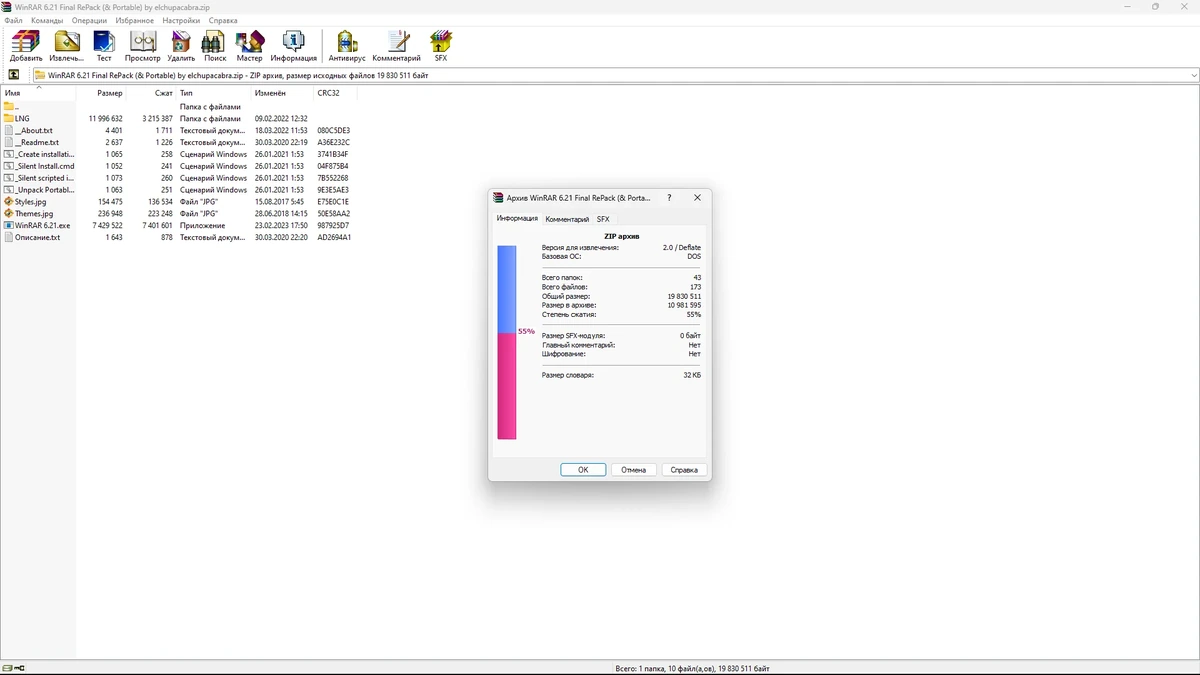Click the Удалить (Delete) toolbar icon
This screenshot has width=1200, height=675.
[181, 42]
